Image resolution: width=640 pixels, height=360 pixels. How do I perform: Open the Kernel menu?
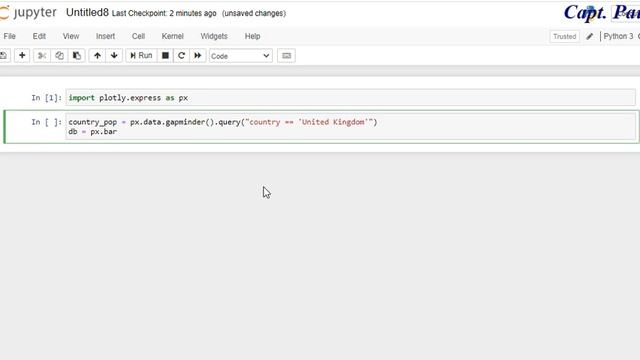(x=172, y=36)
